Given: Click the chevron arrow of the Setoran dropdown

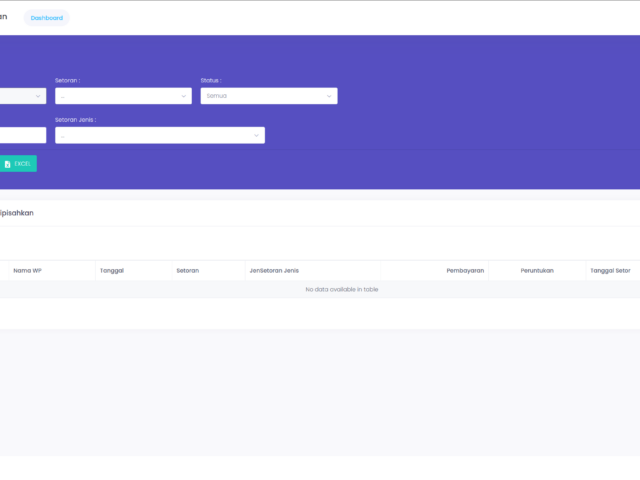Looking at the screenshot, I should click(184, 96).
